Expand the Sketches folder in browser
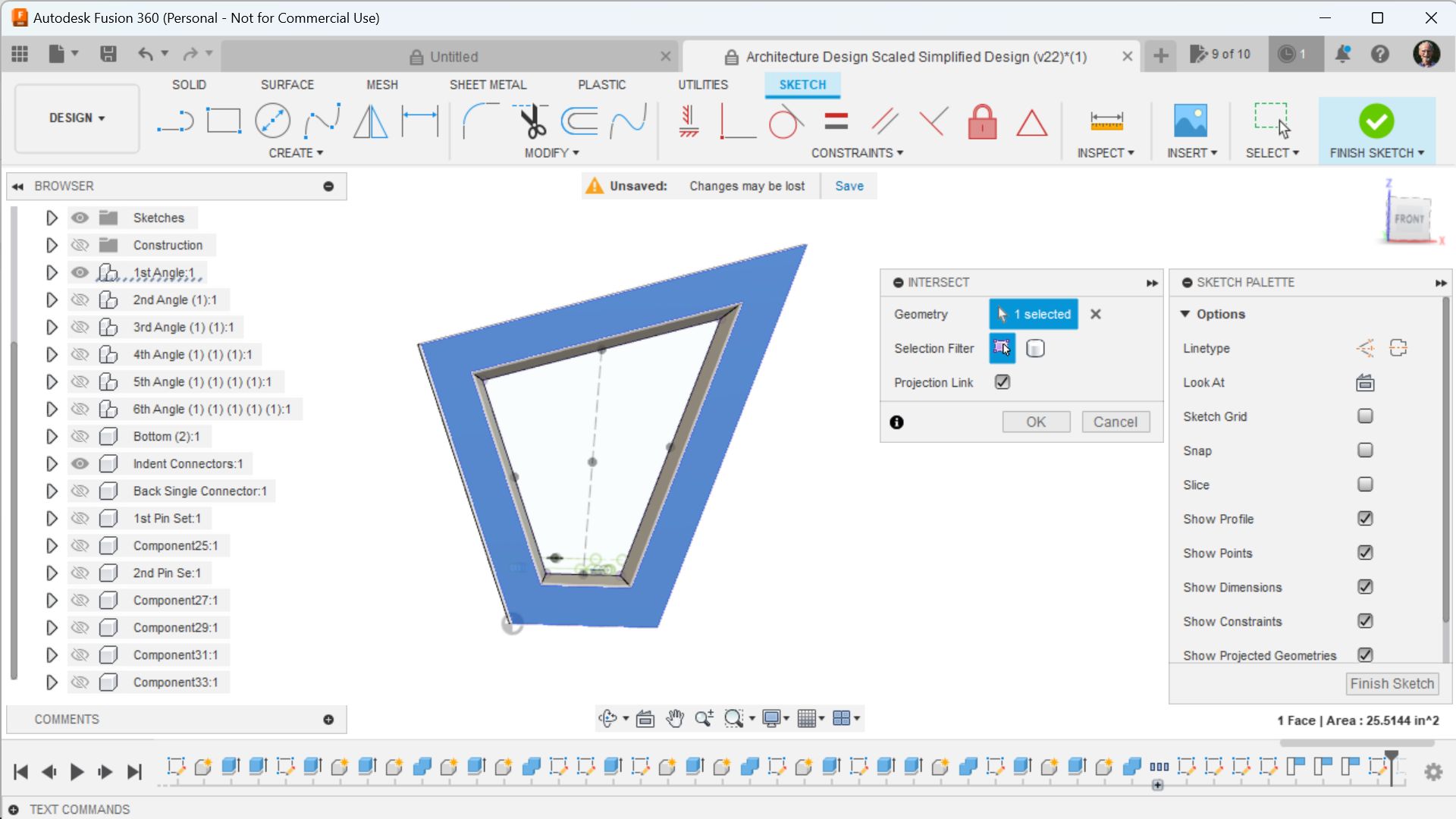 (x=52, y=218)
